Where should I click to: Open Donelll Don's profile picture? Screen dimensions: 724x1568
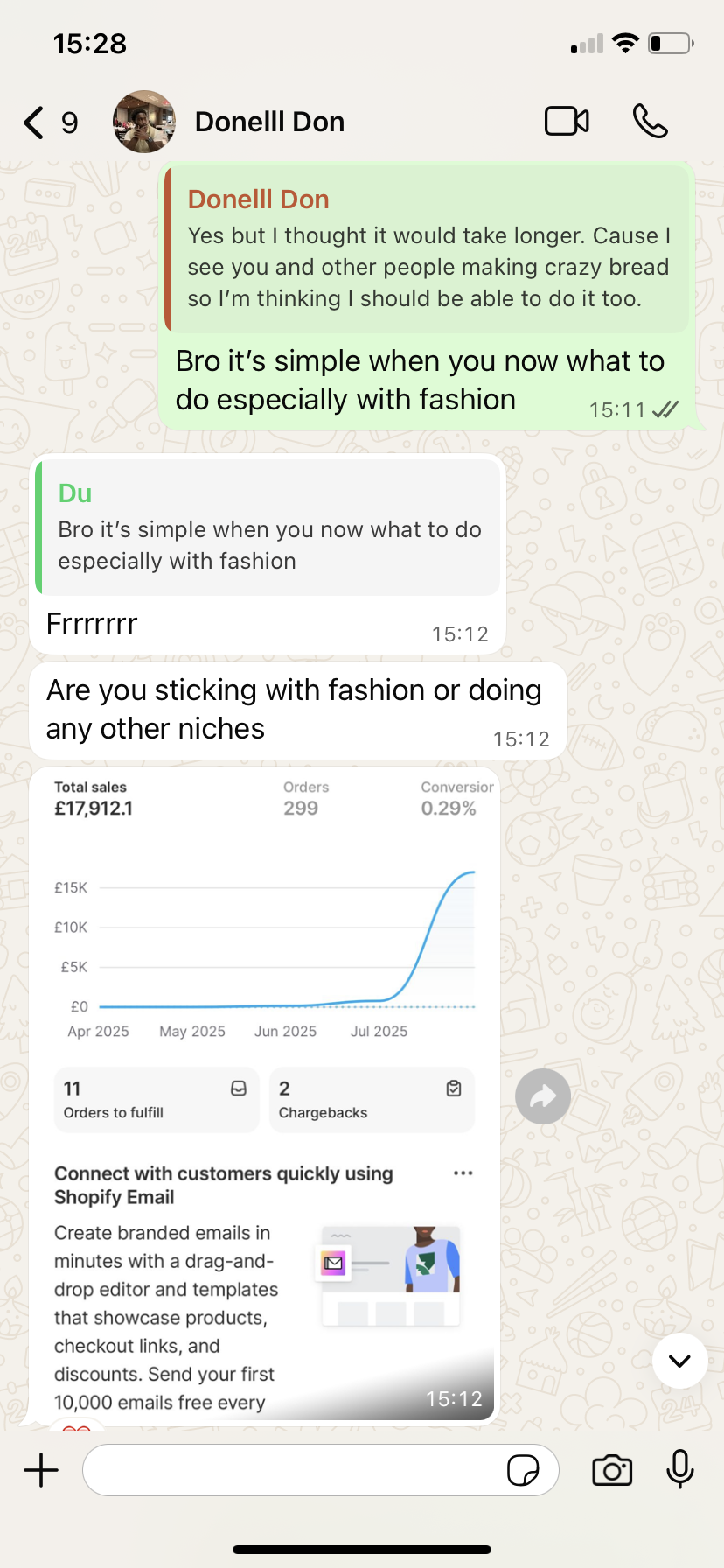144,122
